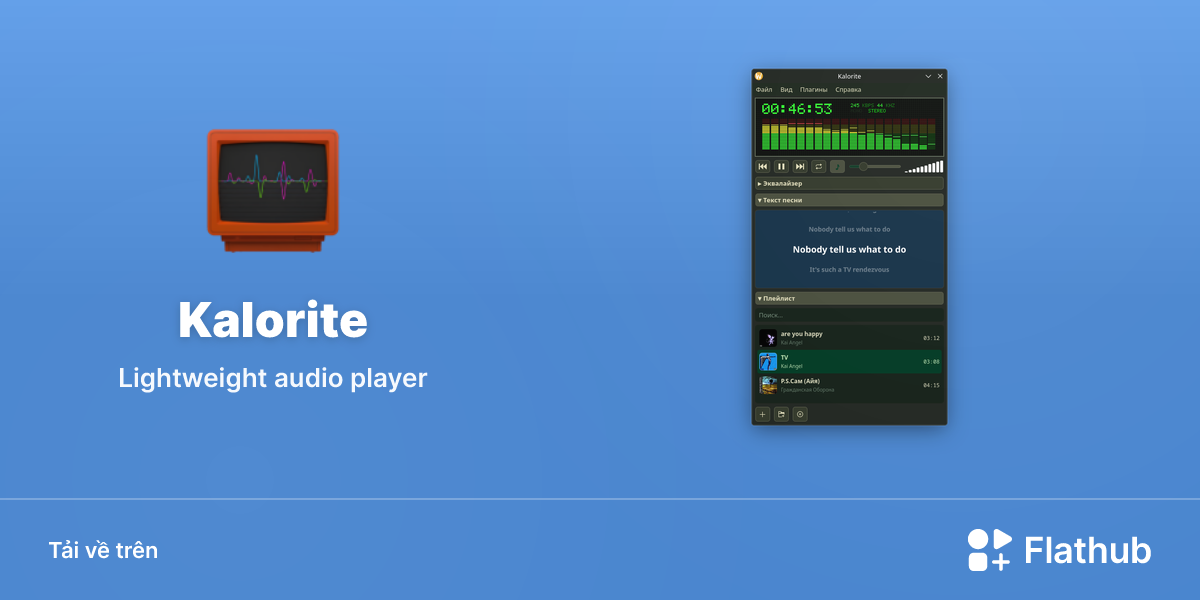Image resolution: width=1200 pixels, height=600 pixels.
Task: Collapse the Текст песни section
Action: click(x=849, y=200)
